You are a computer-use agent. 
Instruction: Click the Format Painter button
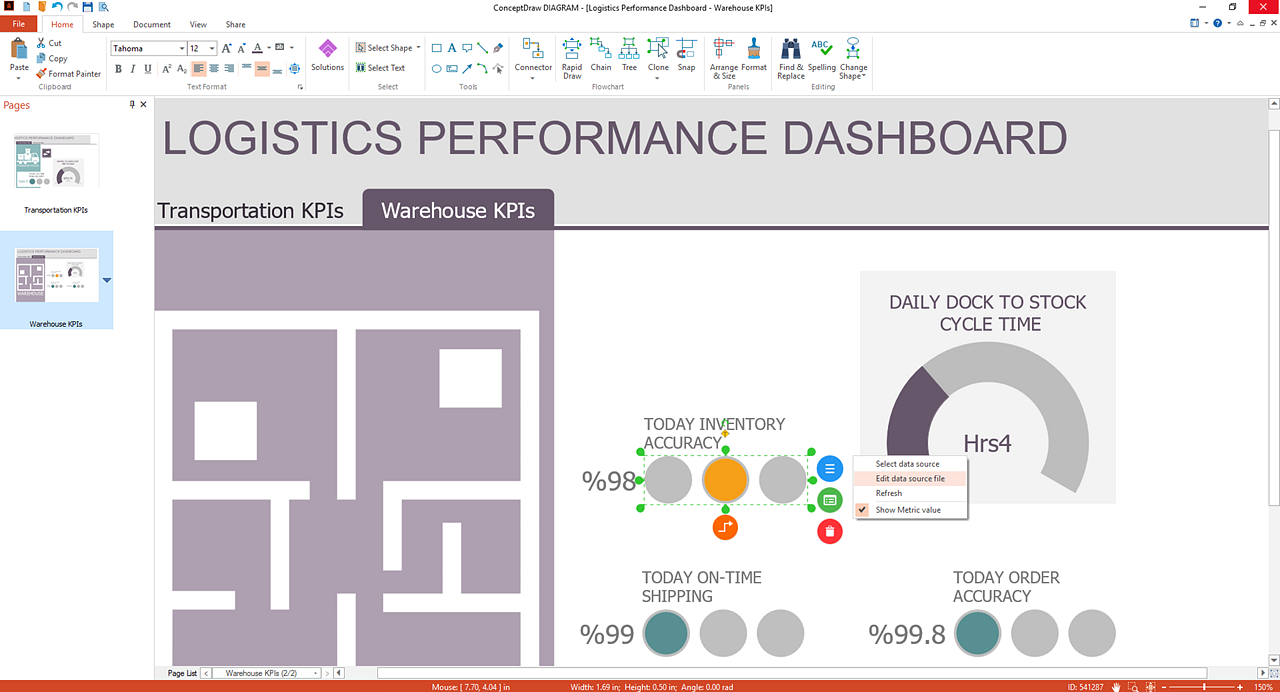(68, 74)
